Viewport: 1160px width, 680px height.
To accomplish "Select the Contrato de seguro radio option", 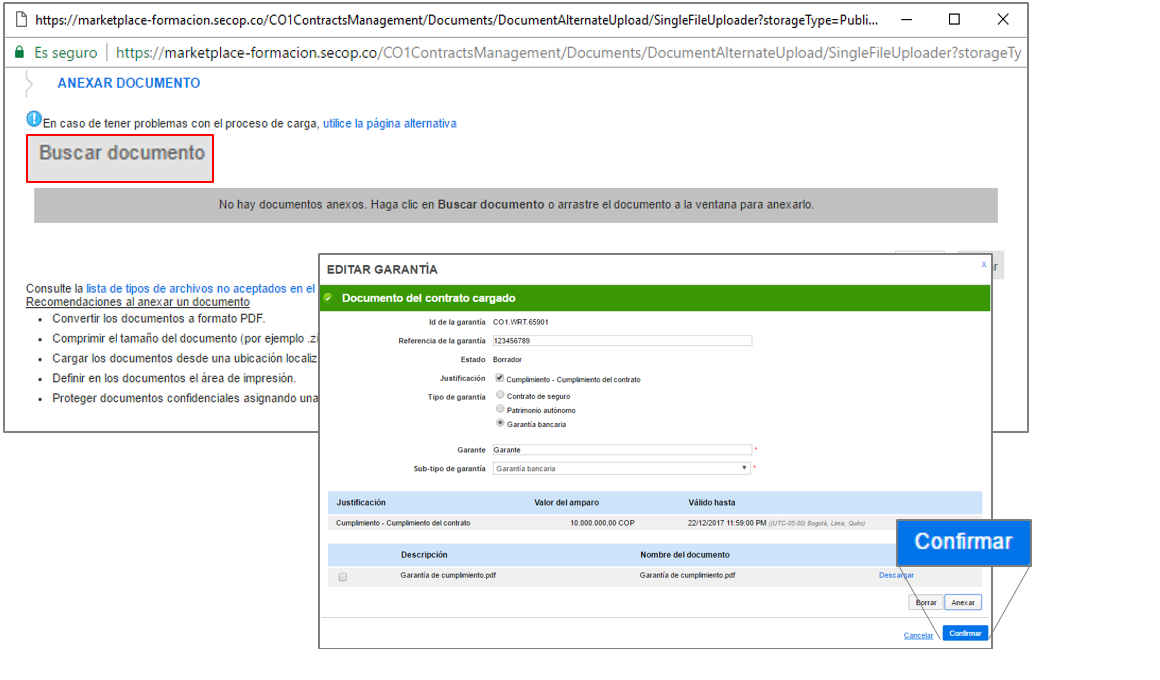I will [x=500, y=395].
